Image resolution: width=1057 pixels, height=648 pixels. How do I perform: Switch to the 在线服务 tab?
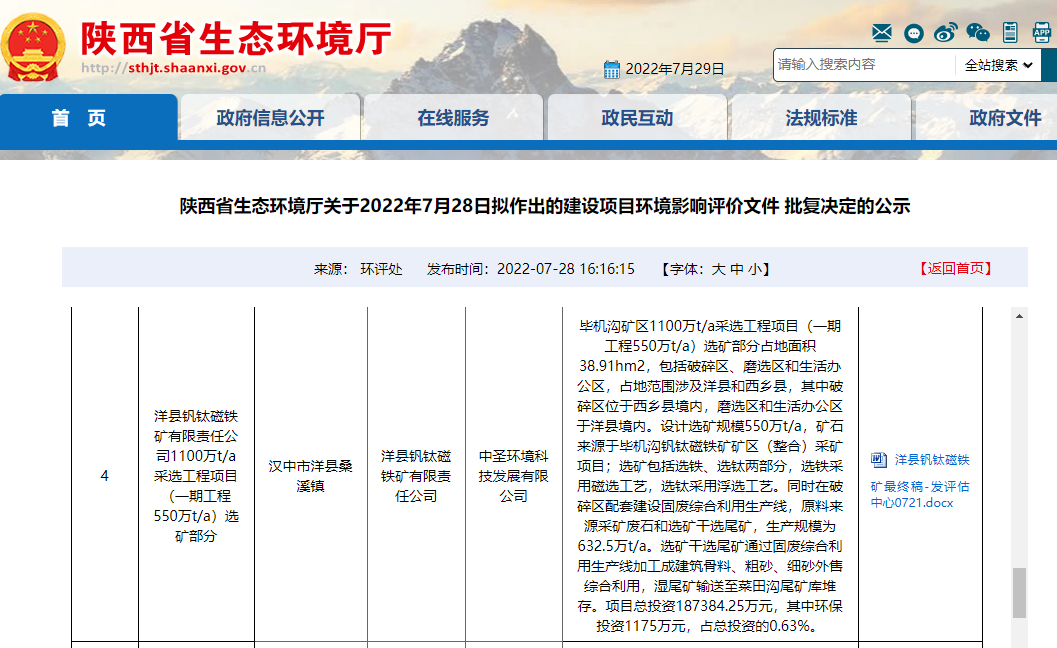pos(453,118)
